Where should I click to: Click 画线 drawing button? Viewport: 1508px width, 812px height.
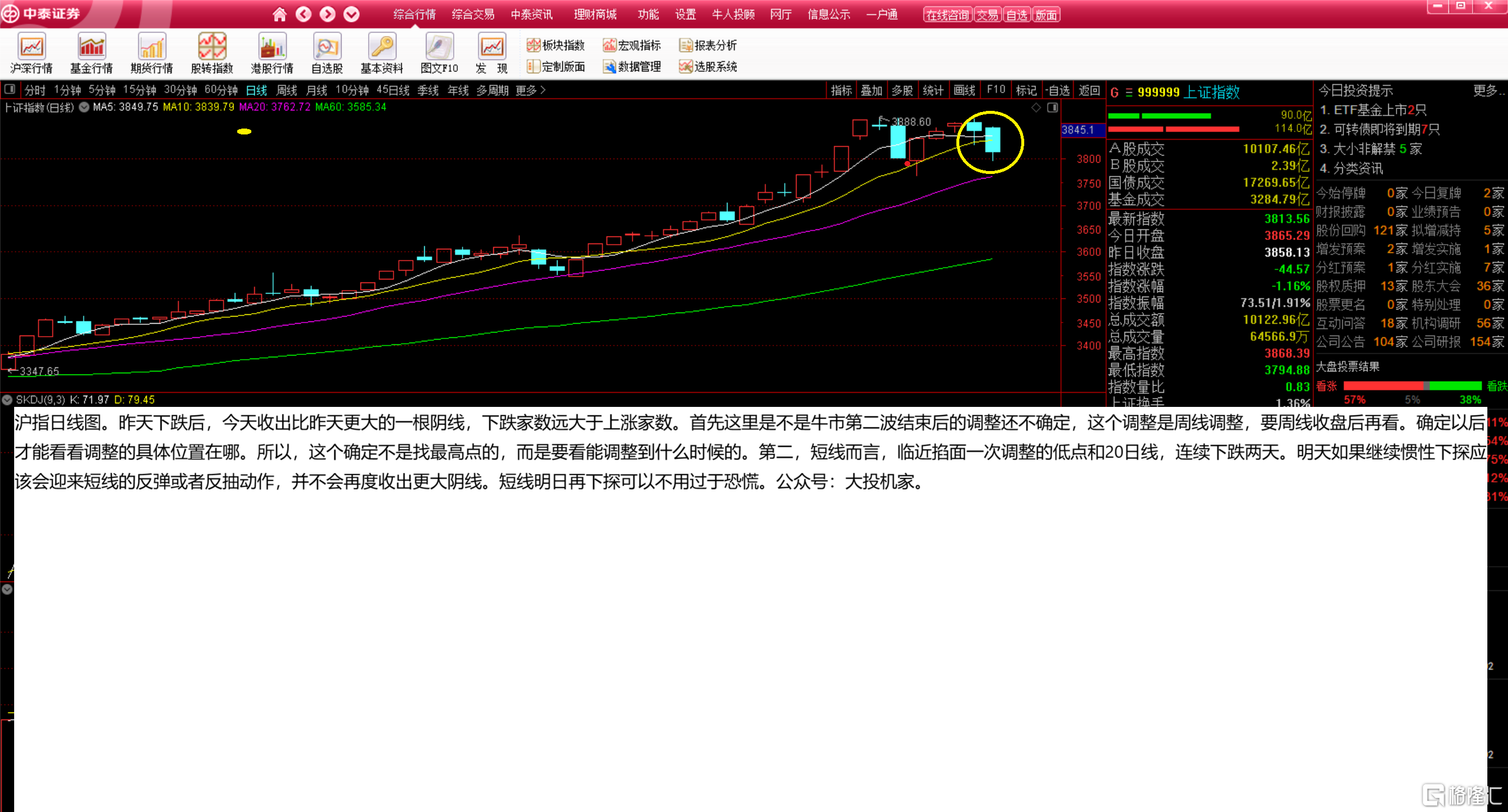point(965,90)
